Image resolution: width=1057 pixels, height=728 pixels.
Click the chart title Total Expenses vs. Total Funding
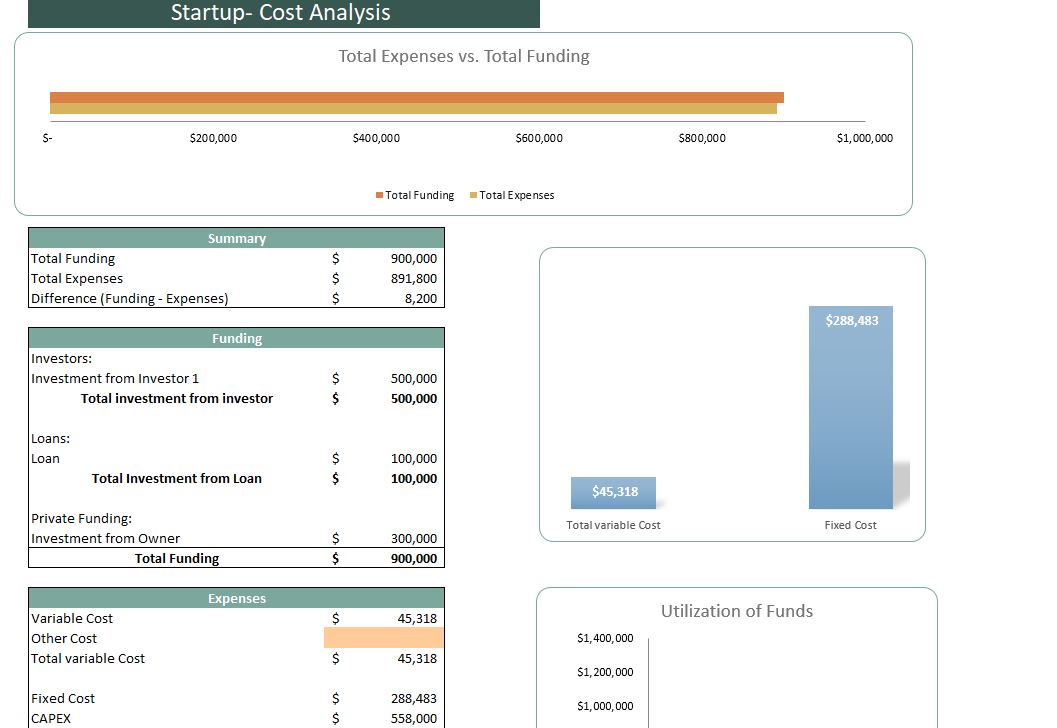click(462, 57)
